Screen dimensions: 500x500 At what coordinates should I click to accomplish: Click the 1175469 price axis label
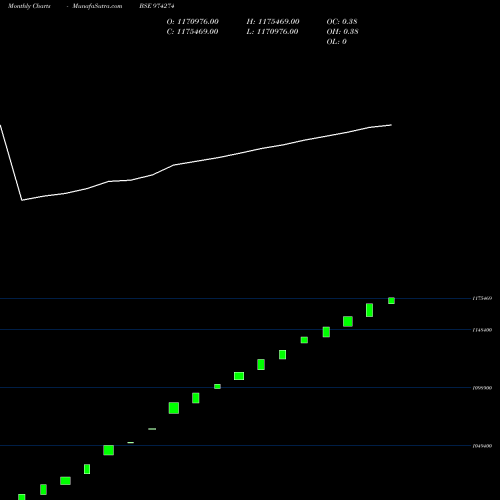coord(482,298)
